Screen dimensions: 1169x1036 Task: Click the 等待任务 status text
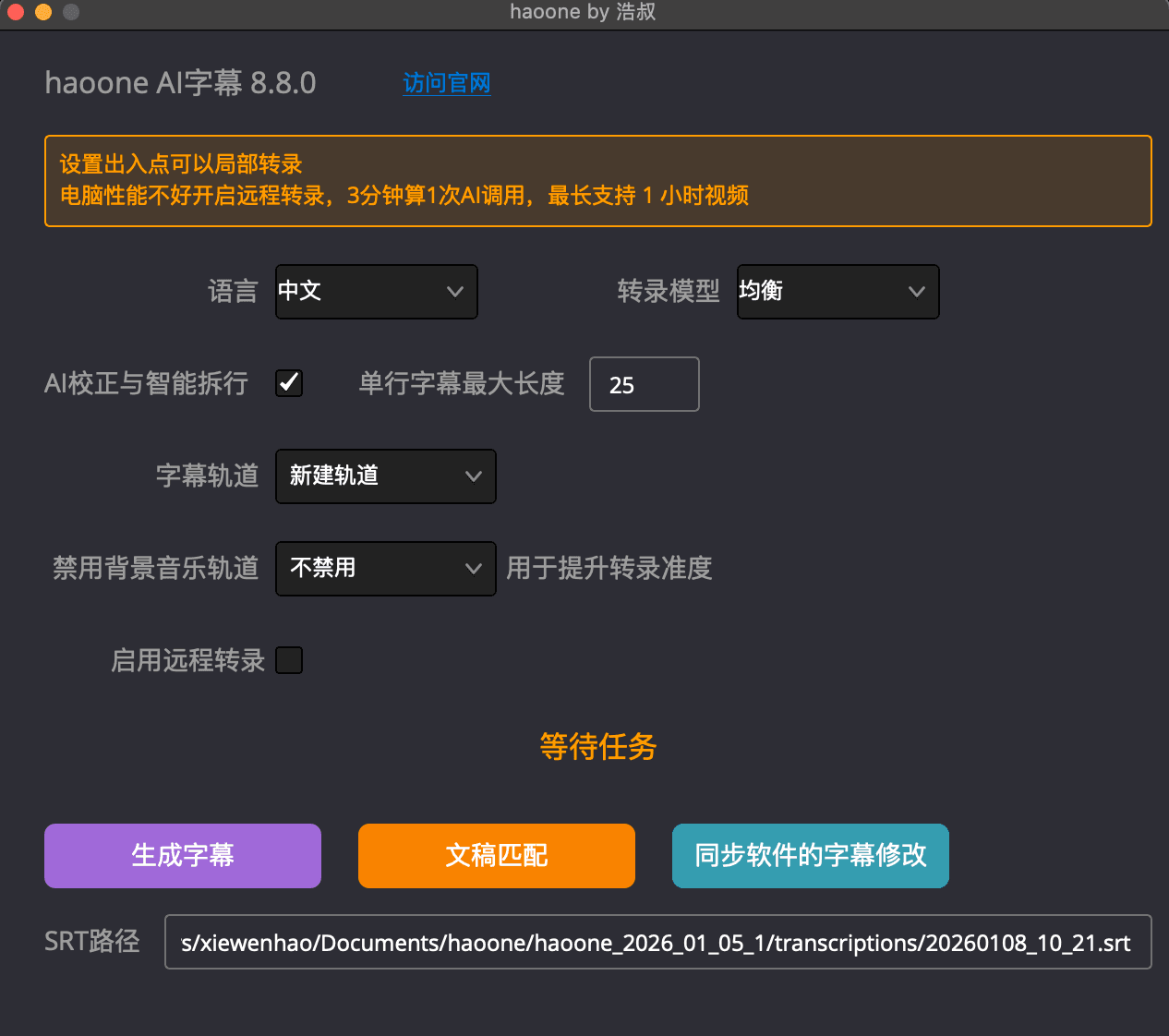coord(597,746)
